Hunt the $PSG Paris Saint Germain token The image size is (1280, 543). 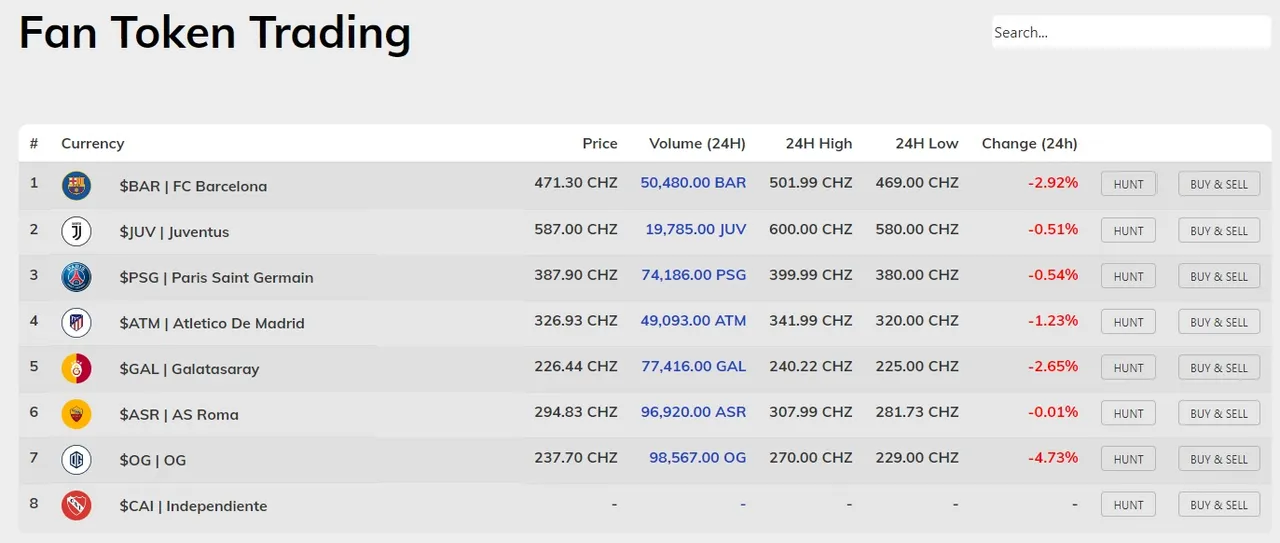[1128, 276]
